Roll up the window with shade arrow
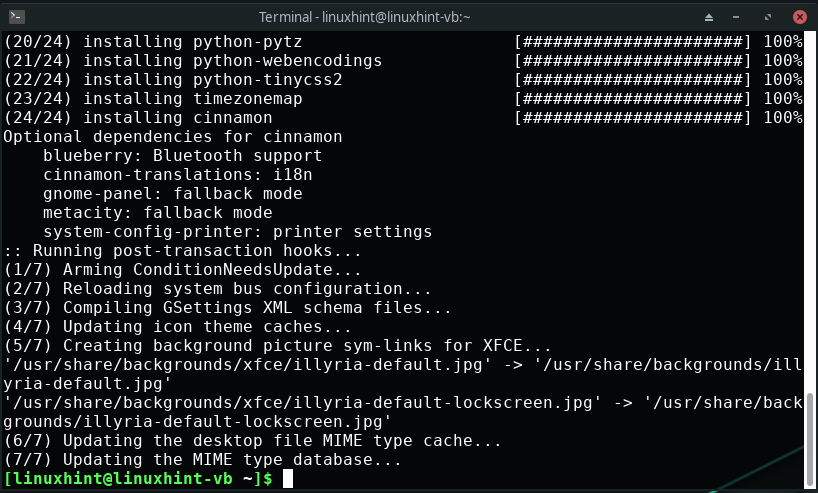Screen dimensions: 818x493 (x=708, y=17)
